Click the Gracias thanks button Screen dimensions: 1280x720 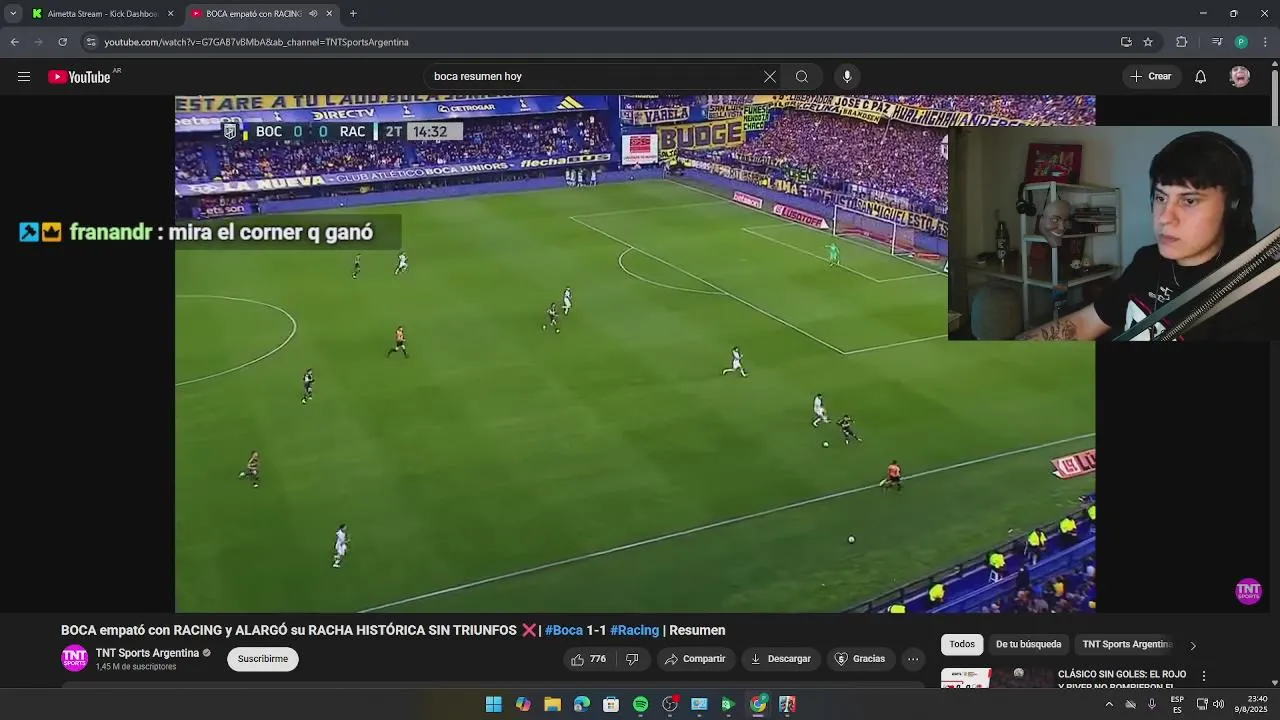coord(860,659)
